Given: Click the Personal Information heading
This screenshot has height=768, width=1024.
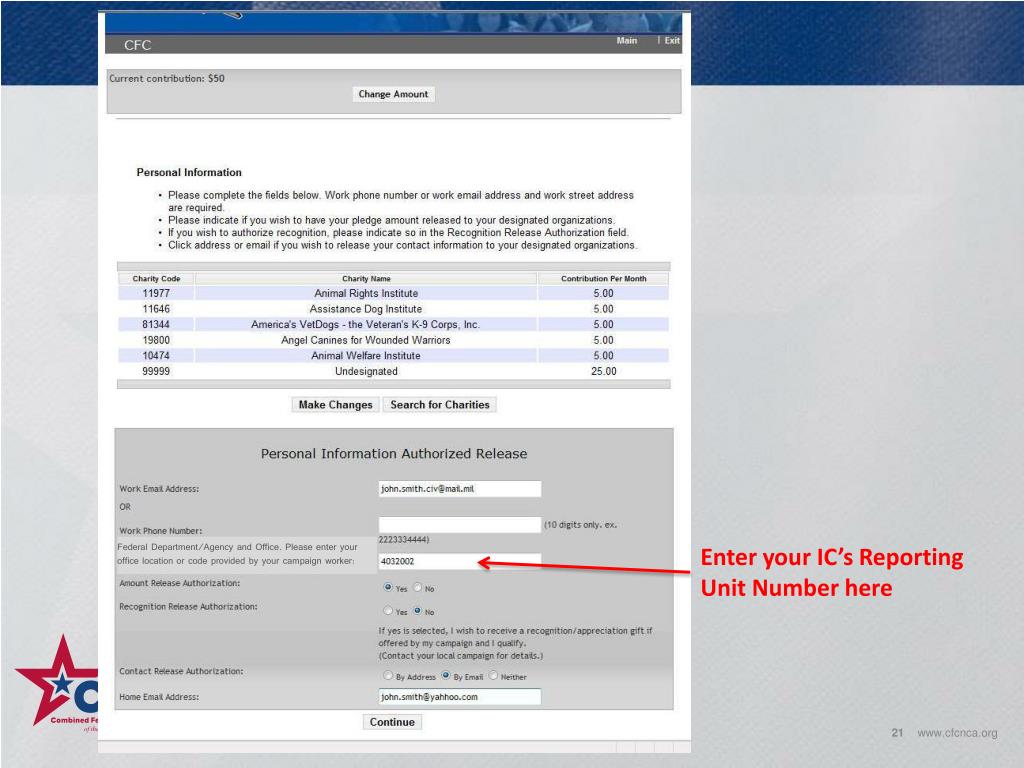Looking at the screenshot, I should [189, 172].
